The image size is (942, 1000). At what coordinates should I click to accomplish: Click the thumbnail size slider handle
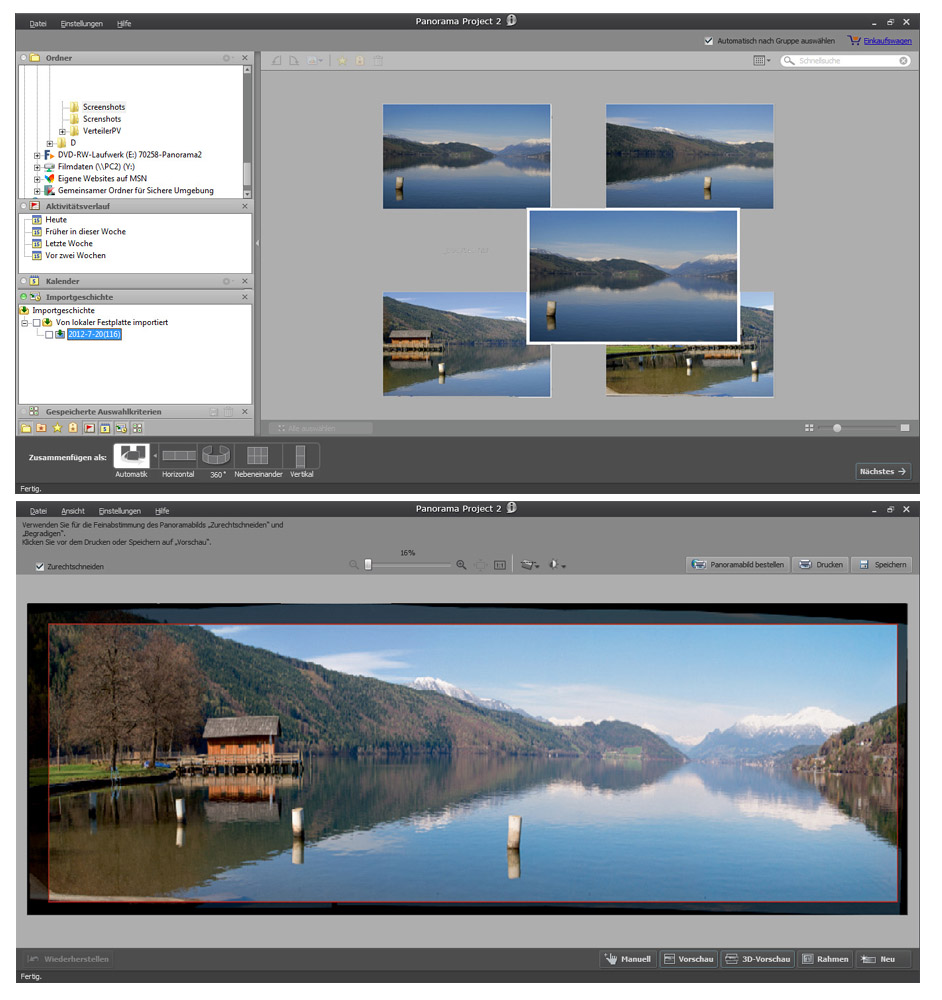837,428
